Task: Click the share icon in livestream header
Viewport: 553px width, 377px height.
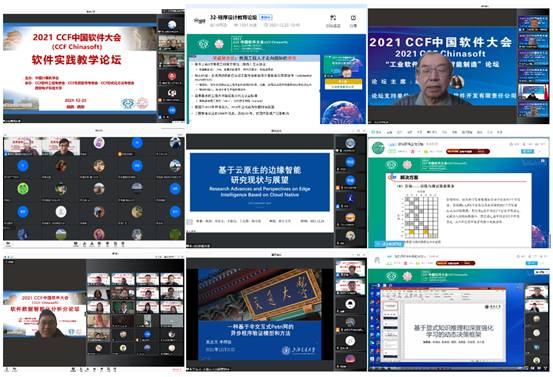Action: pos(353,18)
